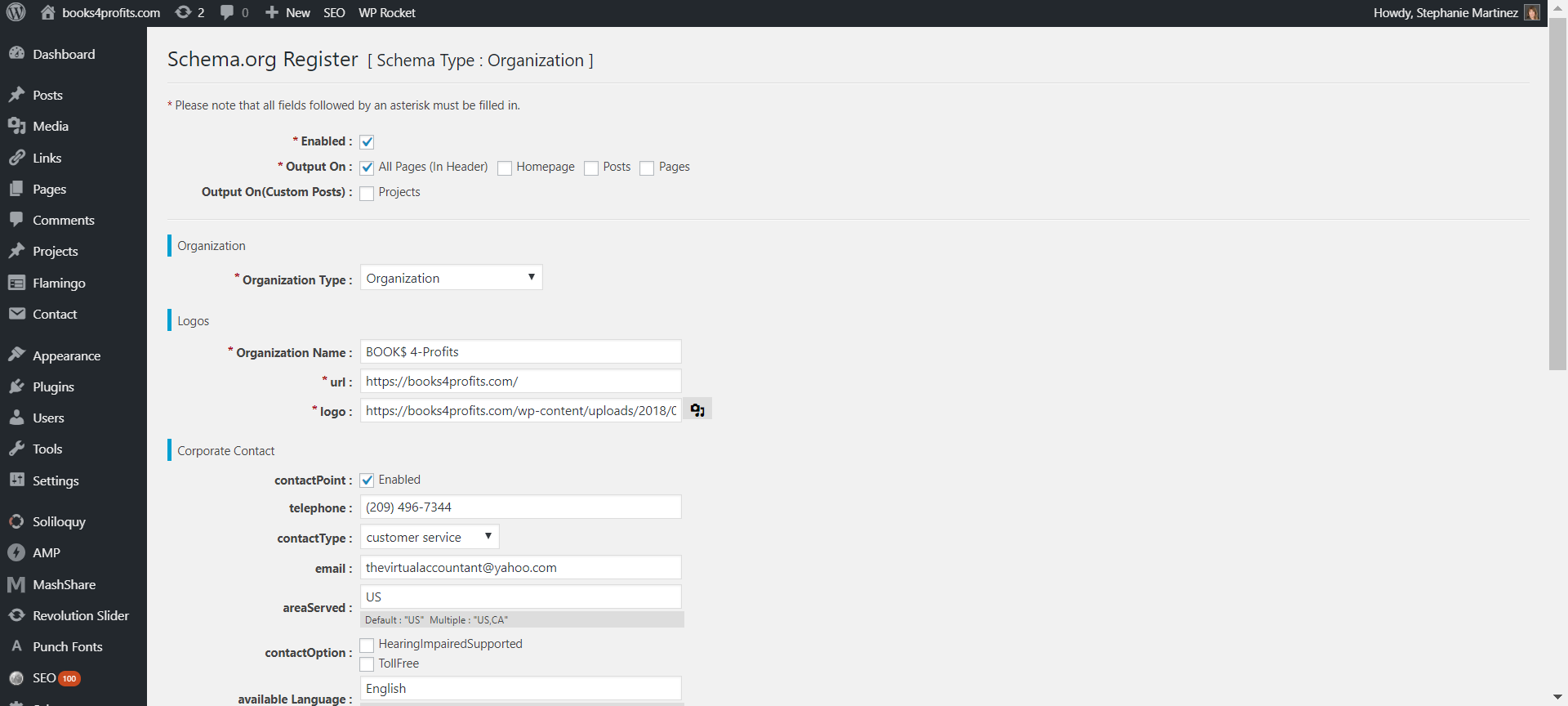Screen dimensions: 1568x706
Task: Toggle contactPoint Enabled checkbox
Action: (x=367, y=480)
